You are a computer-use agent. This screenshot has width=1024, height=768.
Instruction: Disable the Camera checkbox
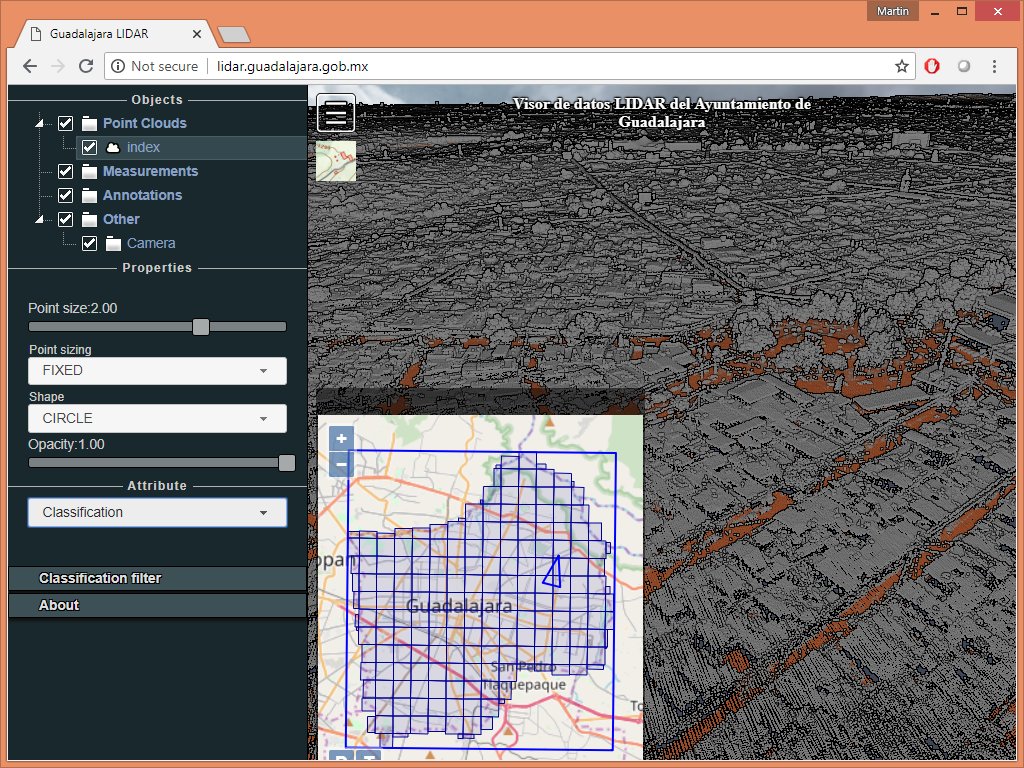coord(90,243)
